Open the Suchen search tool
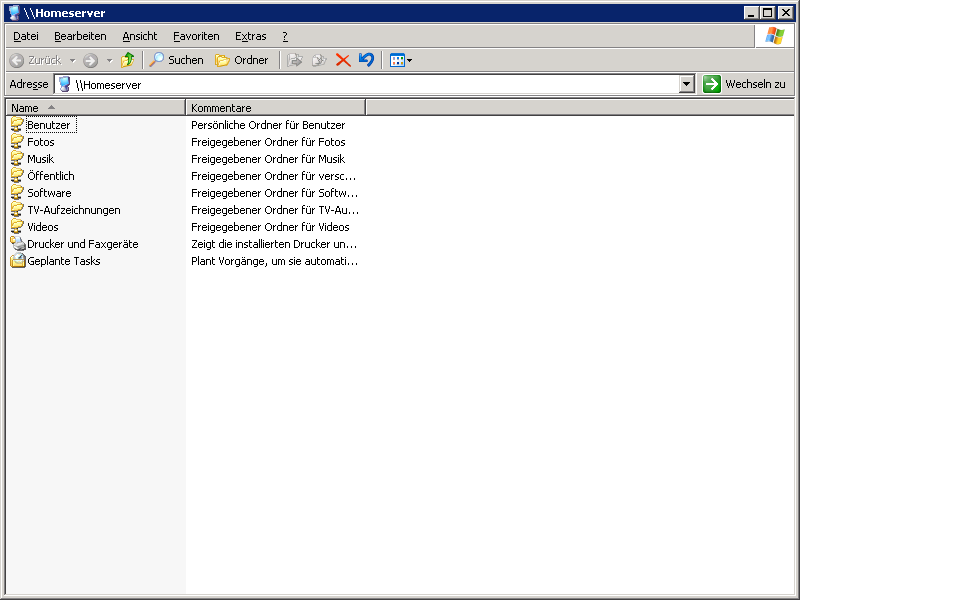960x600 pixels. [x=176, y=60]
